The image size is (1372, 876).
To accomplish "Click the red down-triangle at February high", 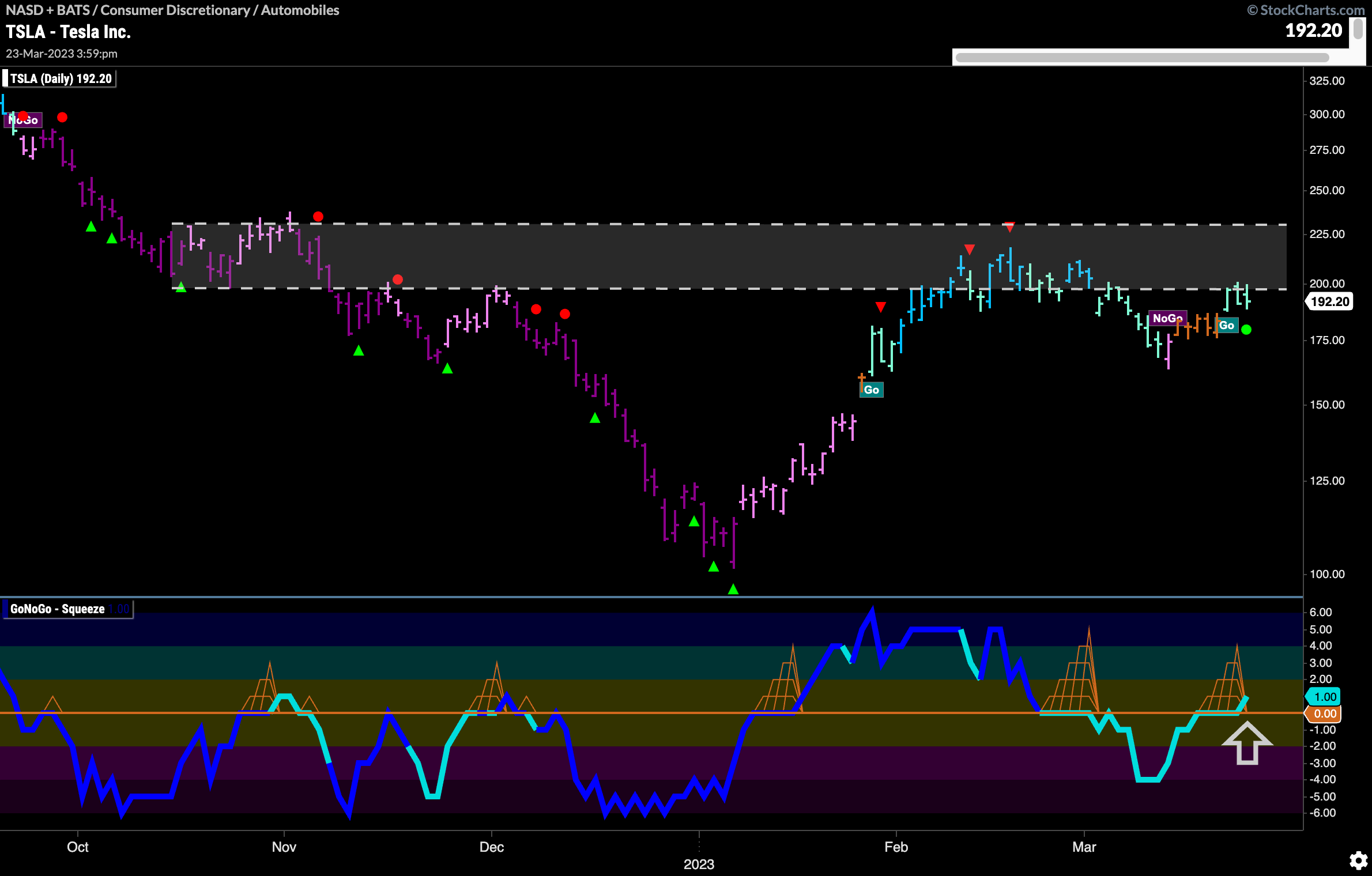I will click(1009, 228).
